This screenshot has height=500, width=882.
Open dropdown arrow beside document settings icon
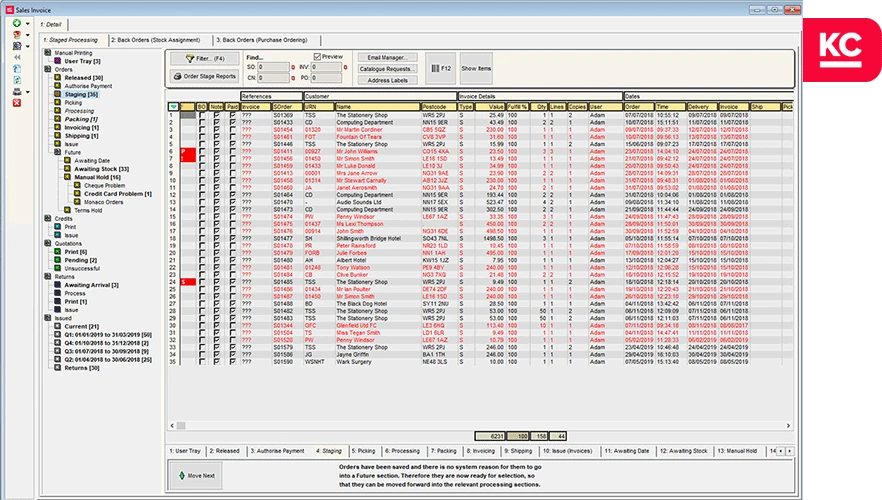[28, 46]
